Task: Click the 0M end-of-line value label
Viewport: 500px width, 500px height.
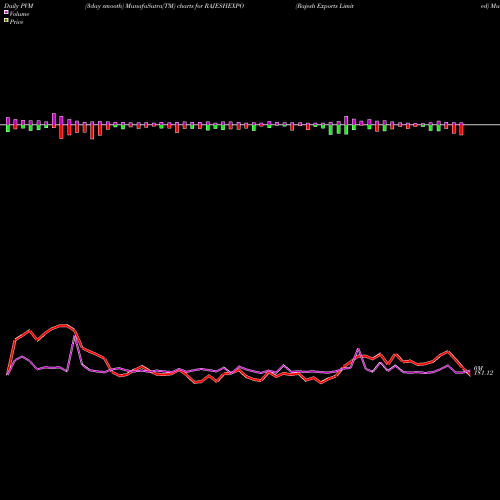Action: pyautogui.click(x=479, y=368)
